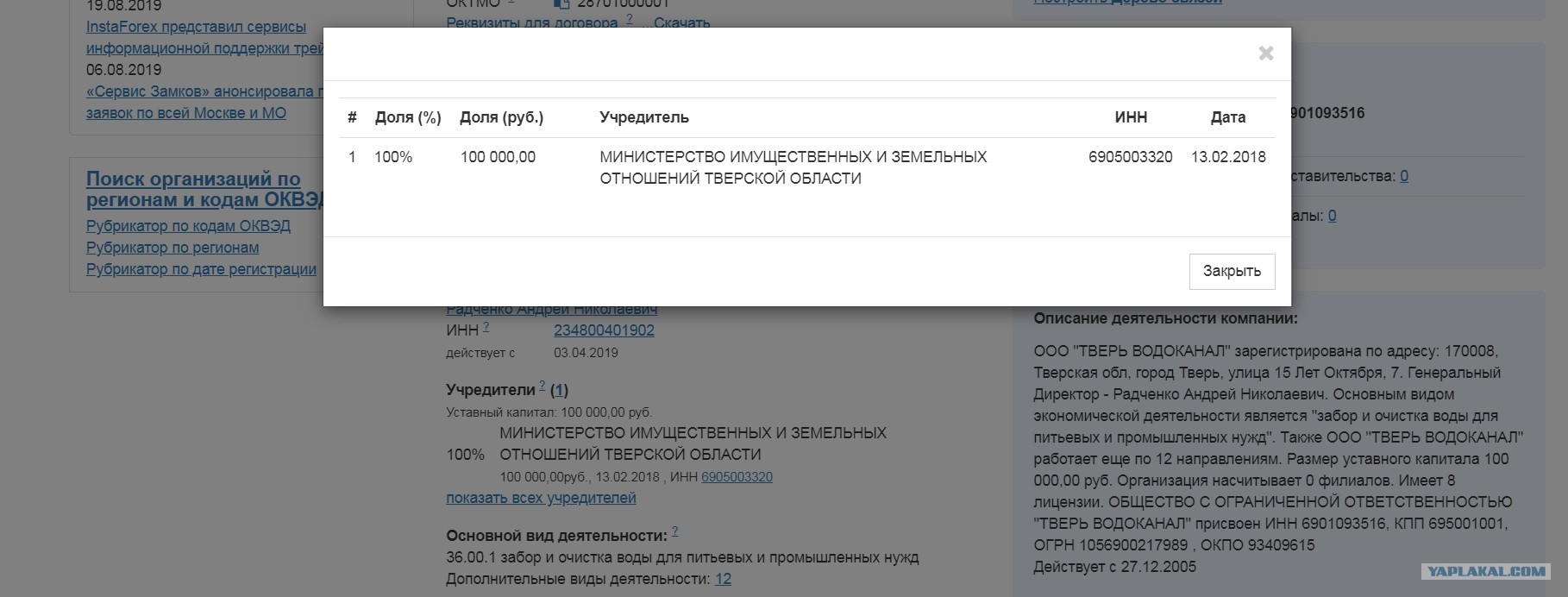This screenshot has width=1568, height=597.
Task: Select the INN 6905003320 cell in dialog
Action: click(1131, 157)
